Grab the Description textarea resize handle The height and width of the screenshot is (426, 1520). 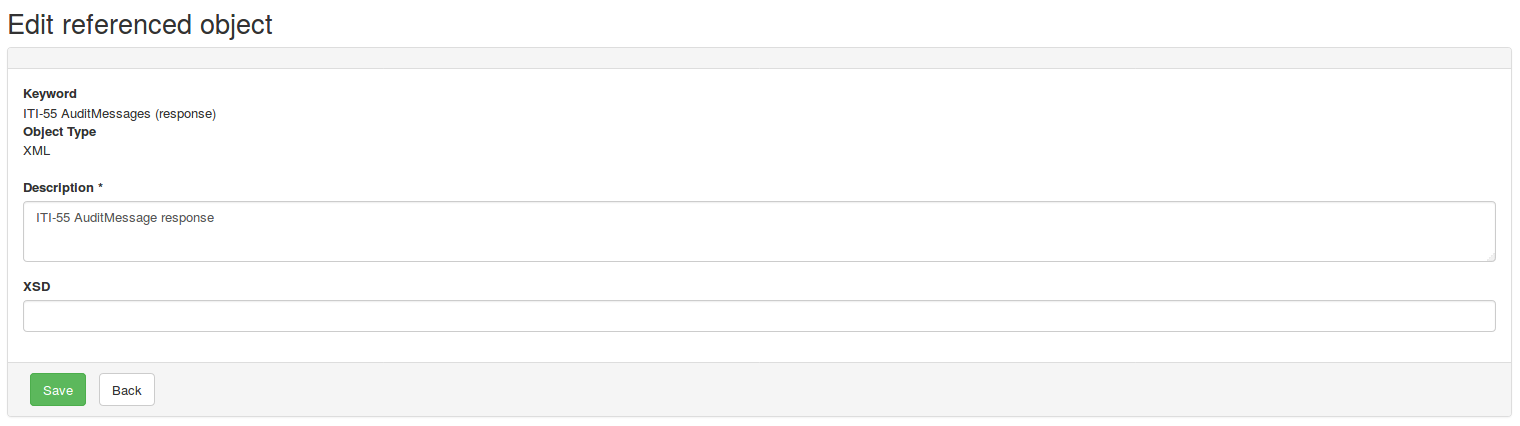[1490, 257]
